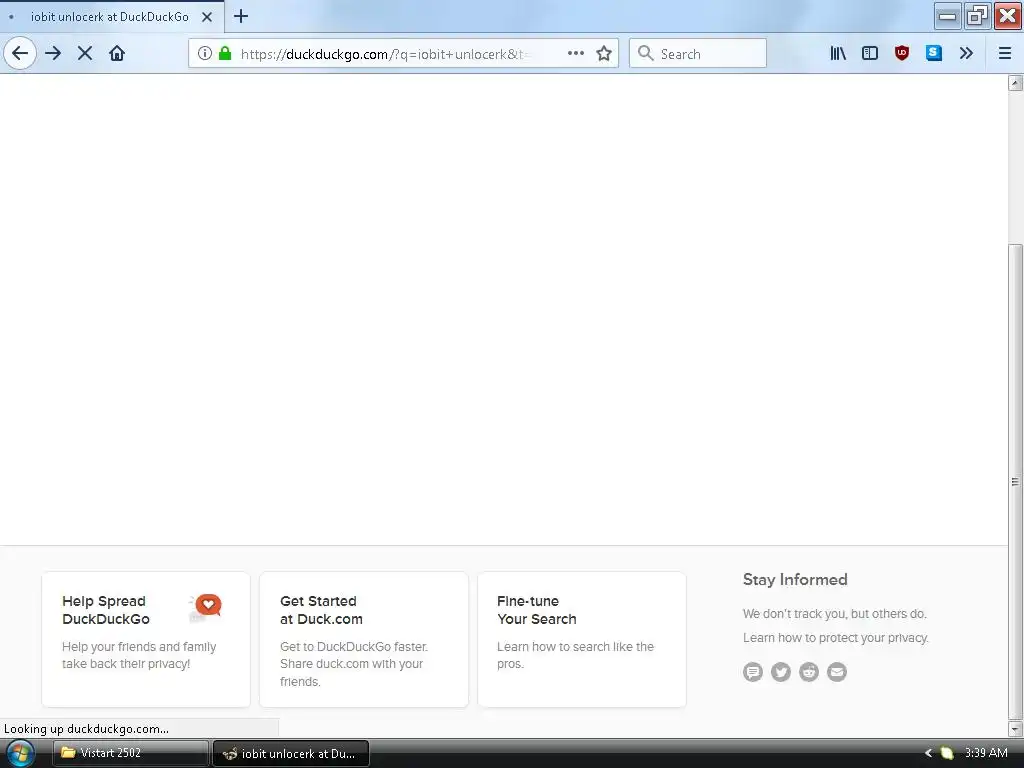1024x768 pixels.
Task: Switch to Vistart 2502 taskbar folder
Action: pyautogui.click(x=131, y=753)
